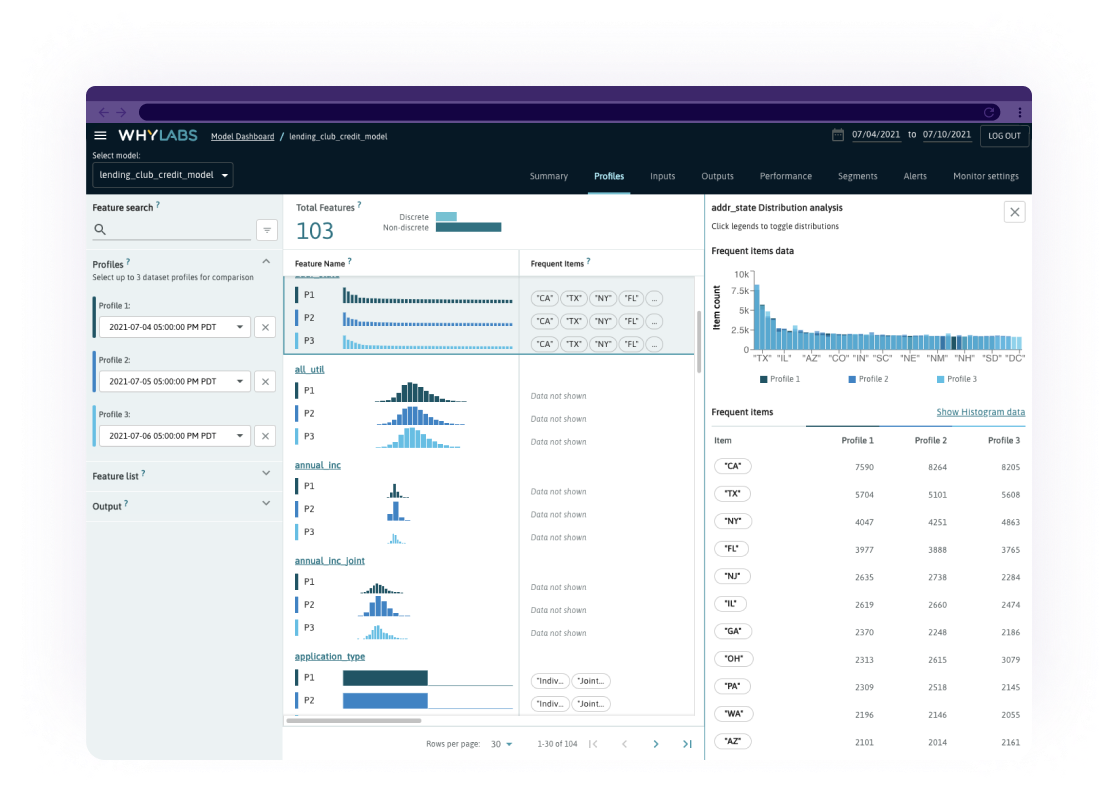The height and width of the screenshot is (792, 1119).
Task: Open the hamburger navigation menu
Action: pos(100,136)
